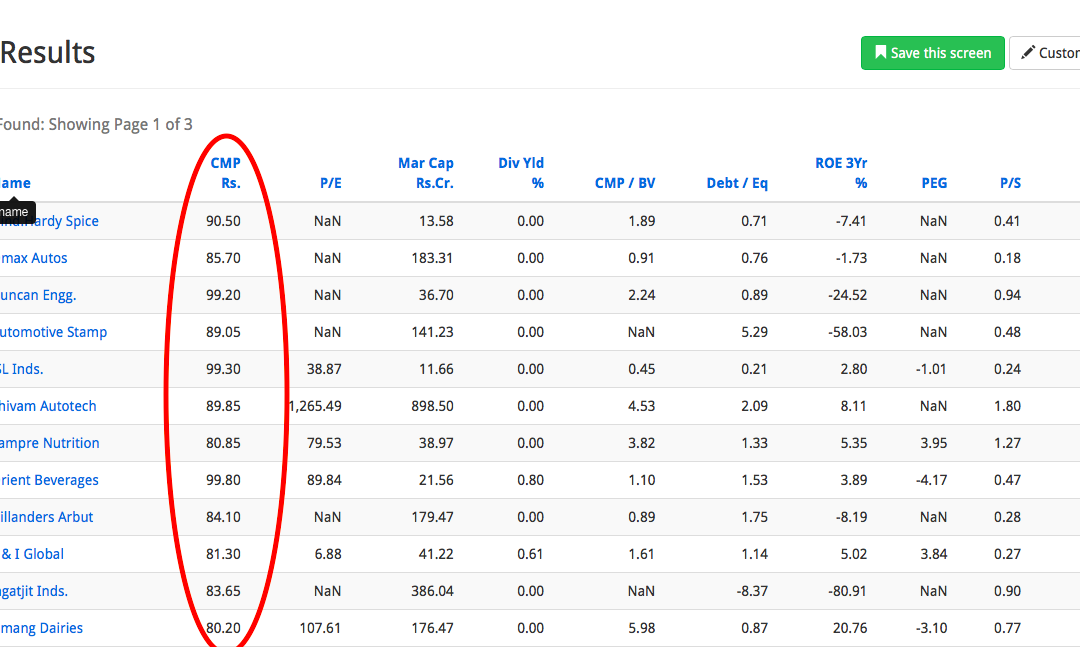Sort table by P/S column
The height and width of the screenshot is (647, 1080).
click(x=1010, y=183)
